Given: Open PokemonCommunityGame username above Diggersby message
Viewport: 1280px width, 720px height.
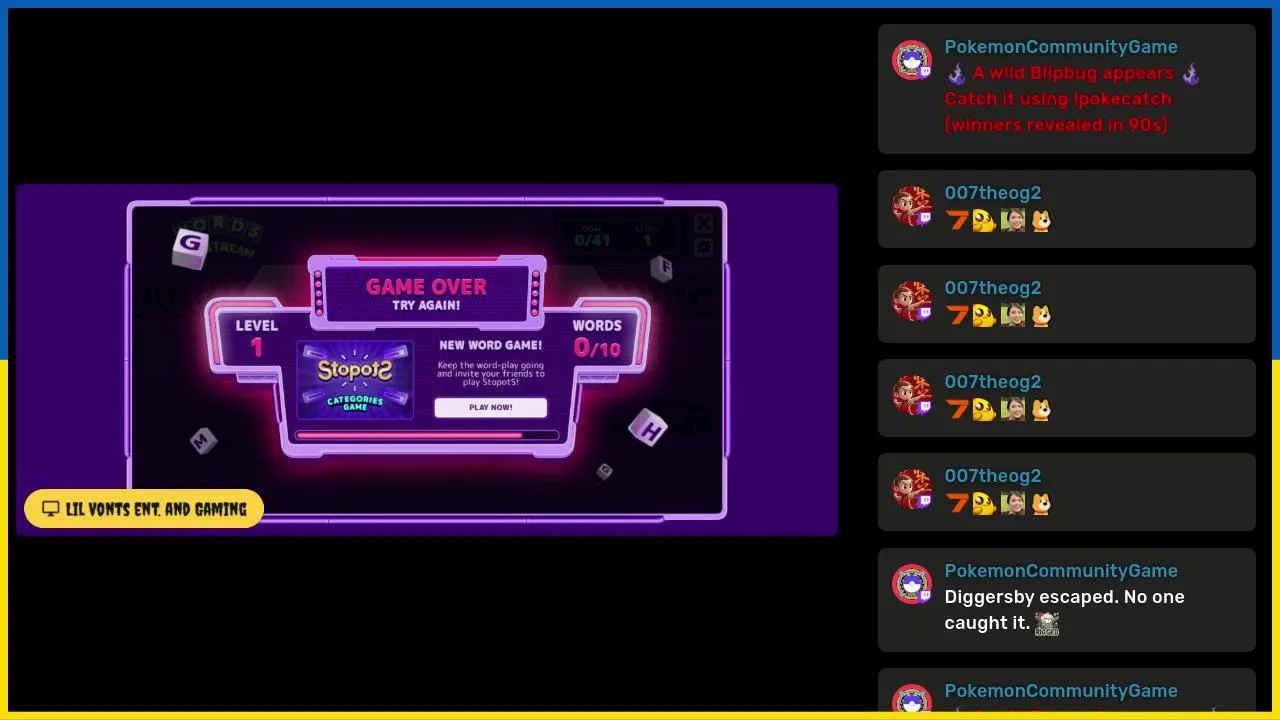Looking at the screenshot, I should point(1061,571).
